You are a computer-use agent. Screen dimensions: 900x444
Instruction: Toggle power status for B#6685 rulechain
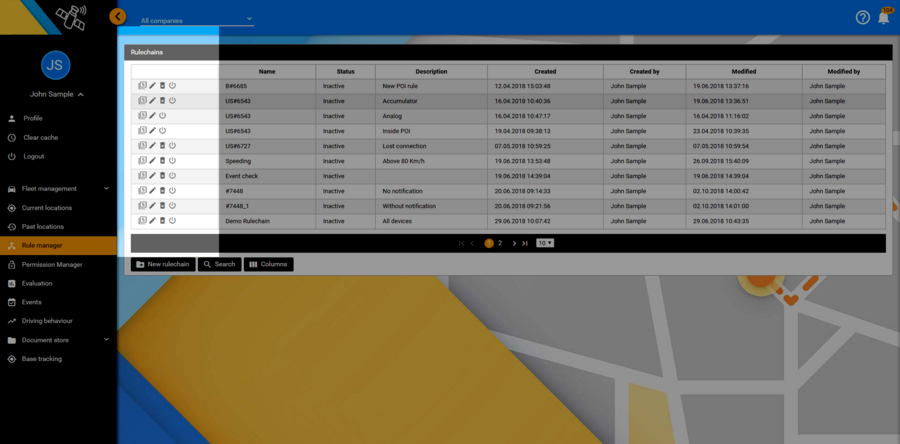click(172, 86)
